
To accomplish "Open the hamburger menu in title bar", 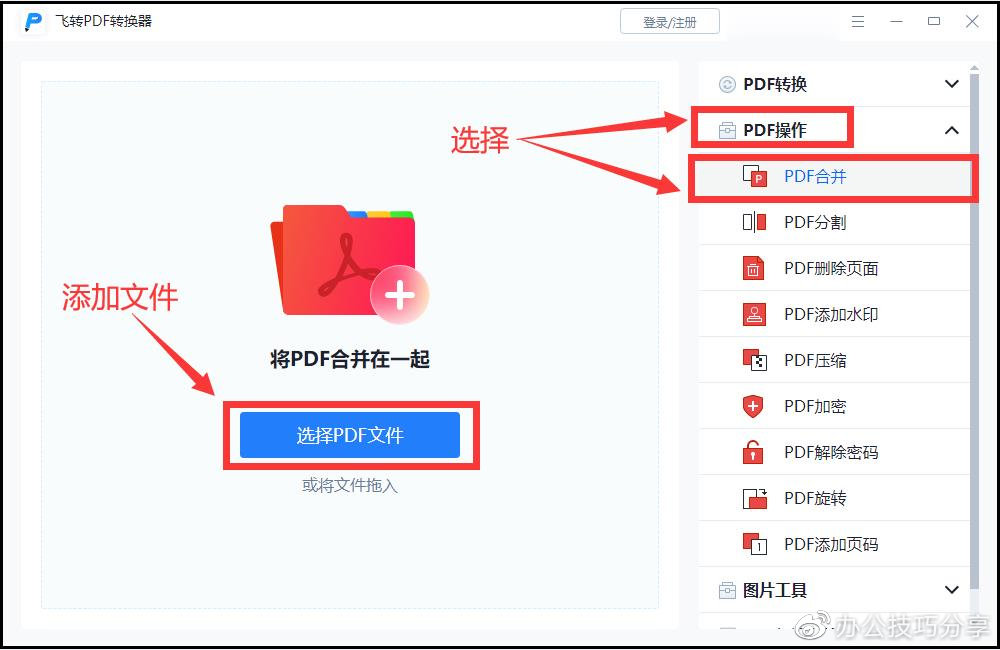I will 858,22.
